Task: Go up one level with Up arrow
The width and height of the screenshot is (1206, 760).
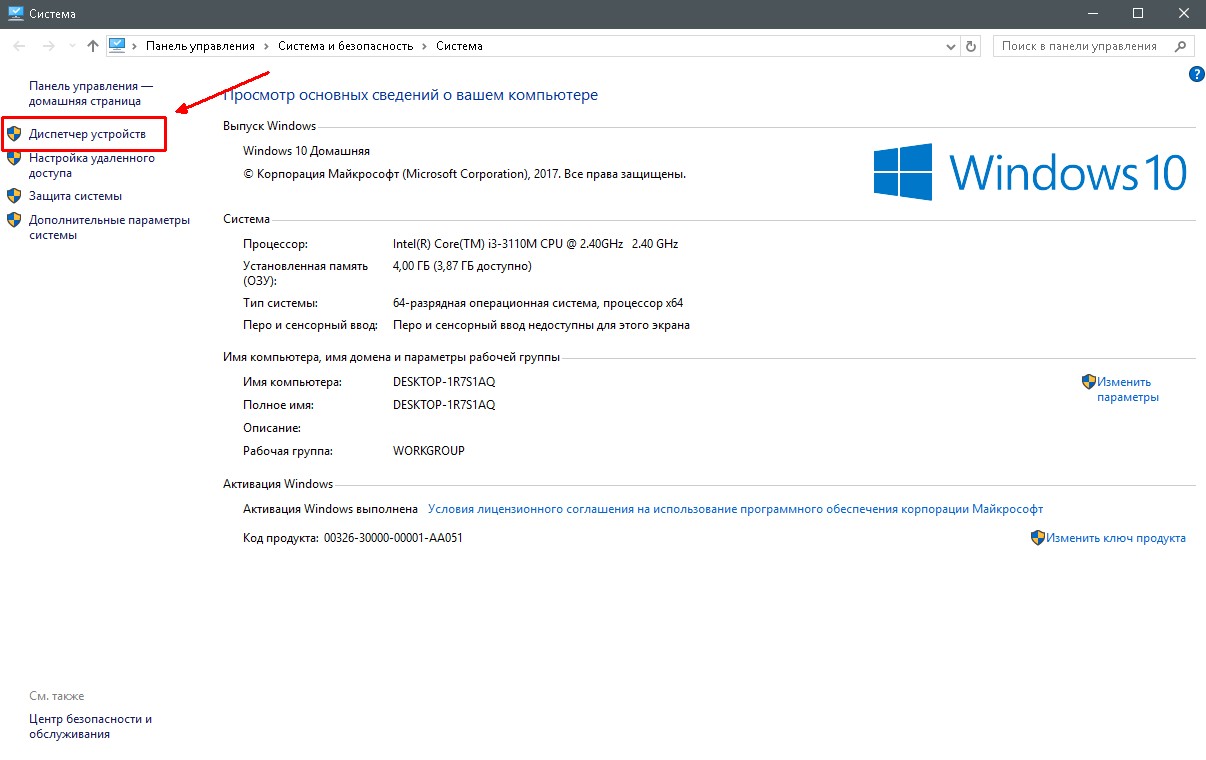Action: point(93,46)
